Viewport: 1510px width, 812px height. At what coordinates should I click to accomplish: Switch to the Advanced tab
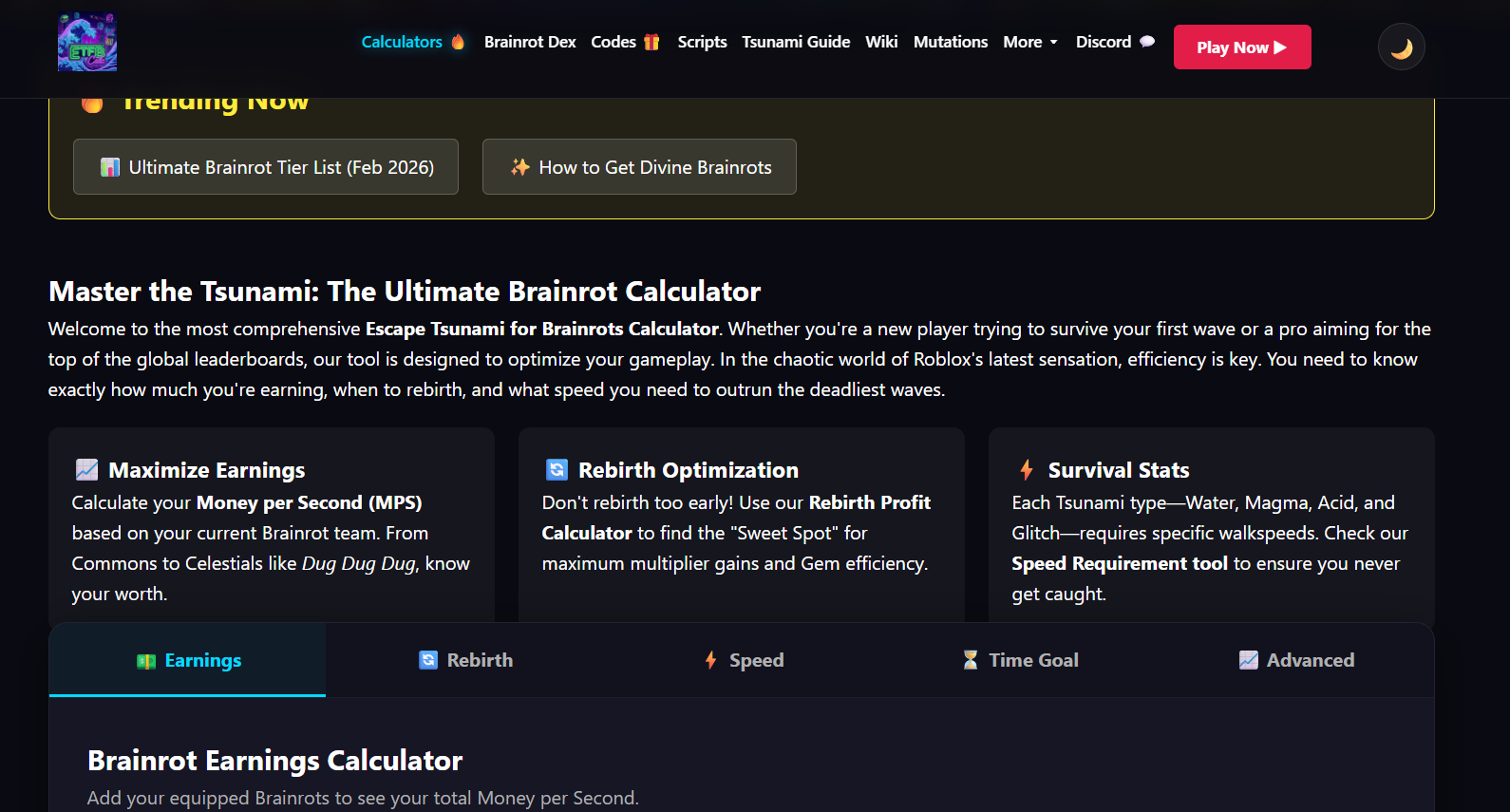click(1296, 660)
